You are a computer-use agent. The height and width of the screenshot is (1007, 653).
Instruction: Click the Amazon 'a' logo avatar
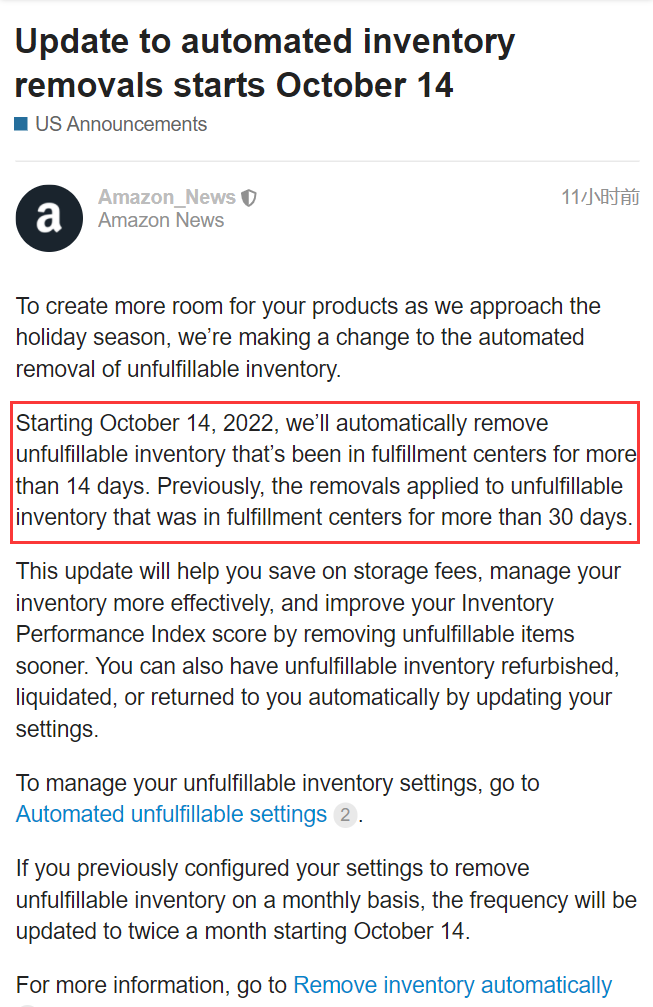coord(49,218)
